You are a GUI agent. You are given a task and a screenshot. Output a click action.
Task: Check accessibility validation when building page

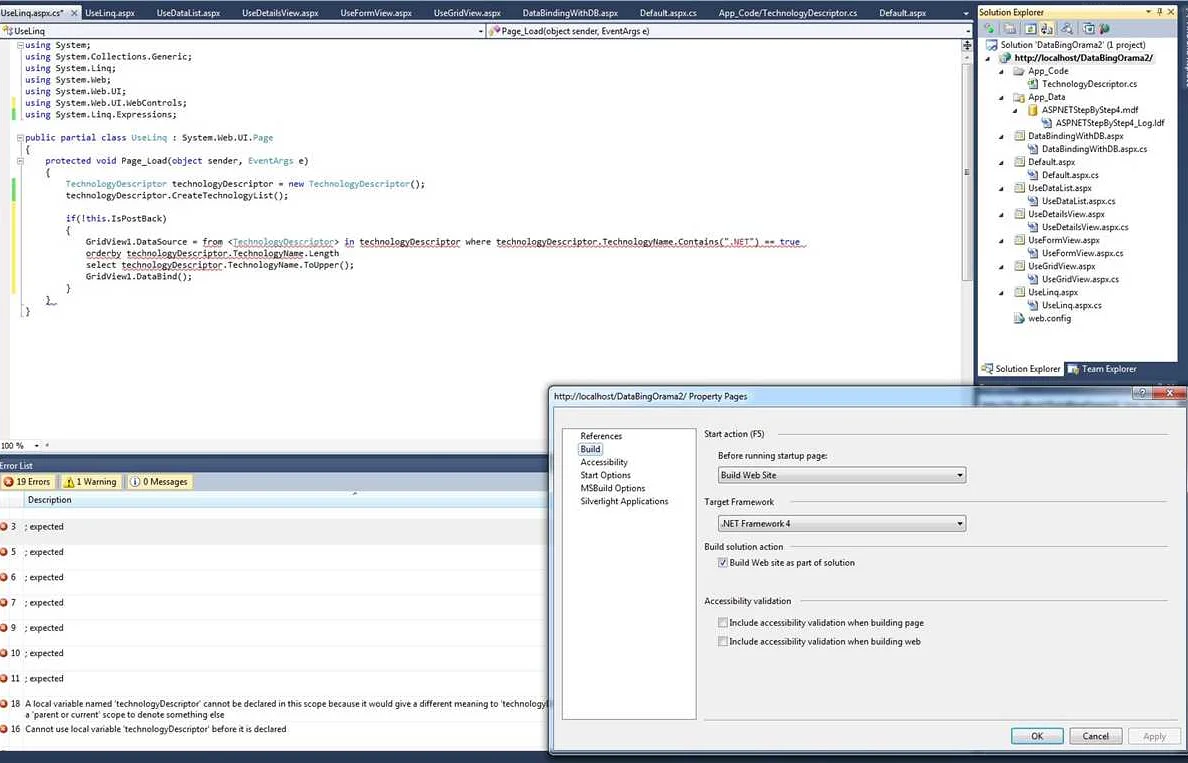pyautogui.click(x=723, y=623)
